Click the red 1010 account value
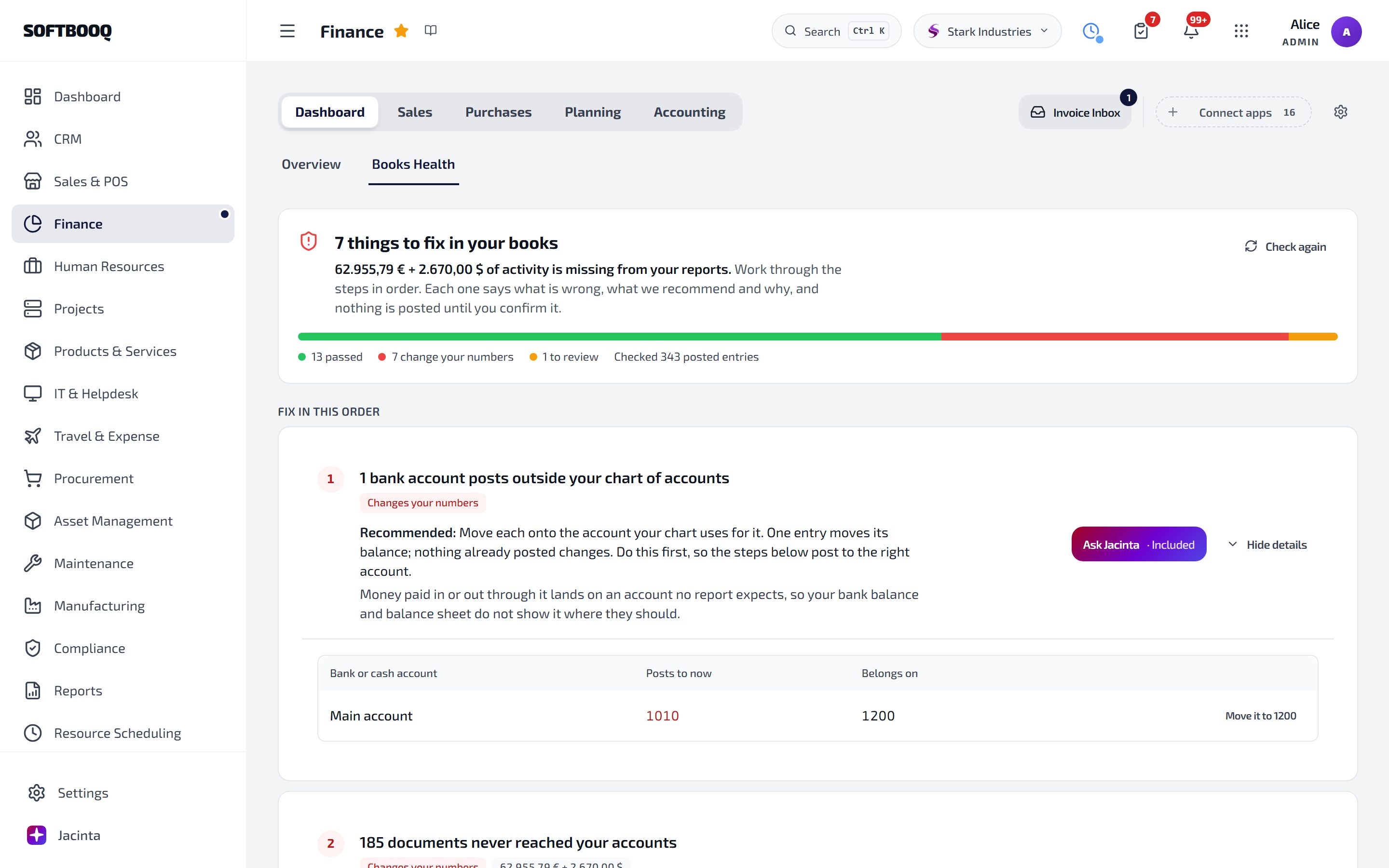The height and width of the screenshot is (868, 1389). tap(662, 716)
